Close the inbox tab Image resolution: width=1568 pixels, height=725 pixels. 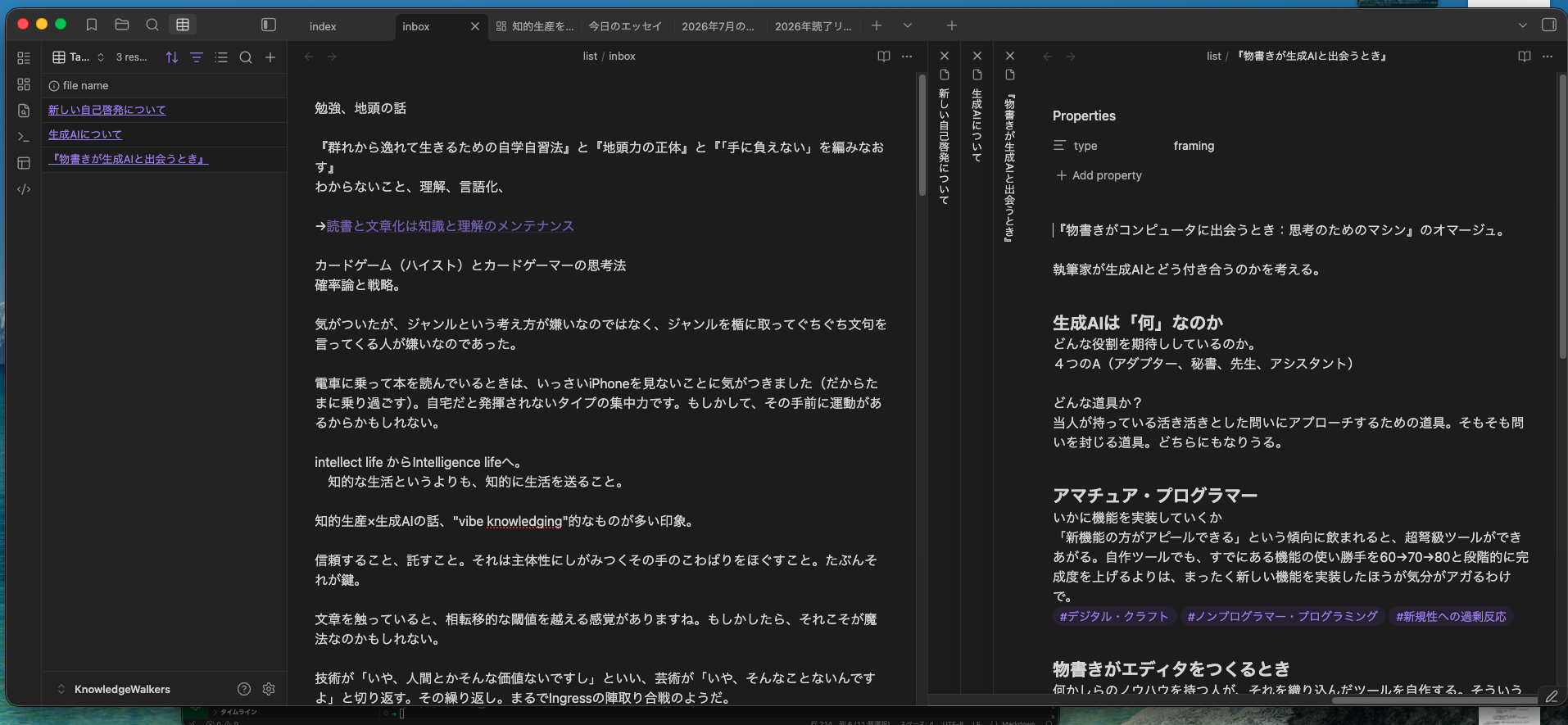click(x=475, y=26)
